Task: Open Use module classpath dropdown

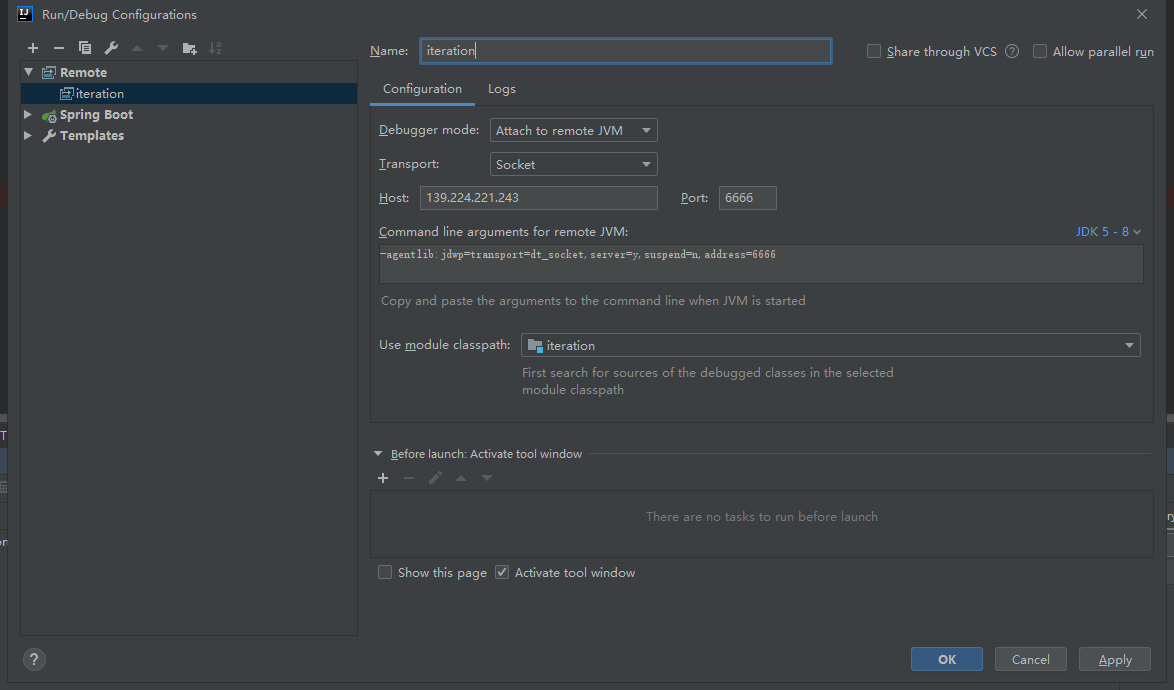Action: point(831,346)
